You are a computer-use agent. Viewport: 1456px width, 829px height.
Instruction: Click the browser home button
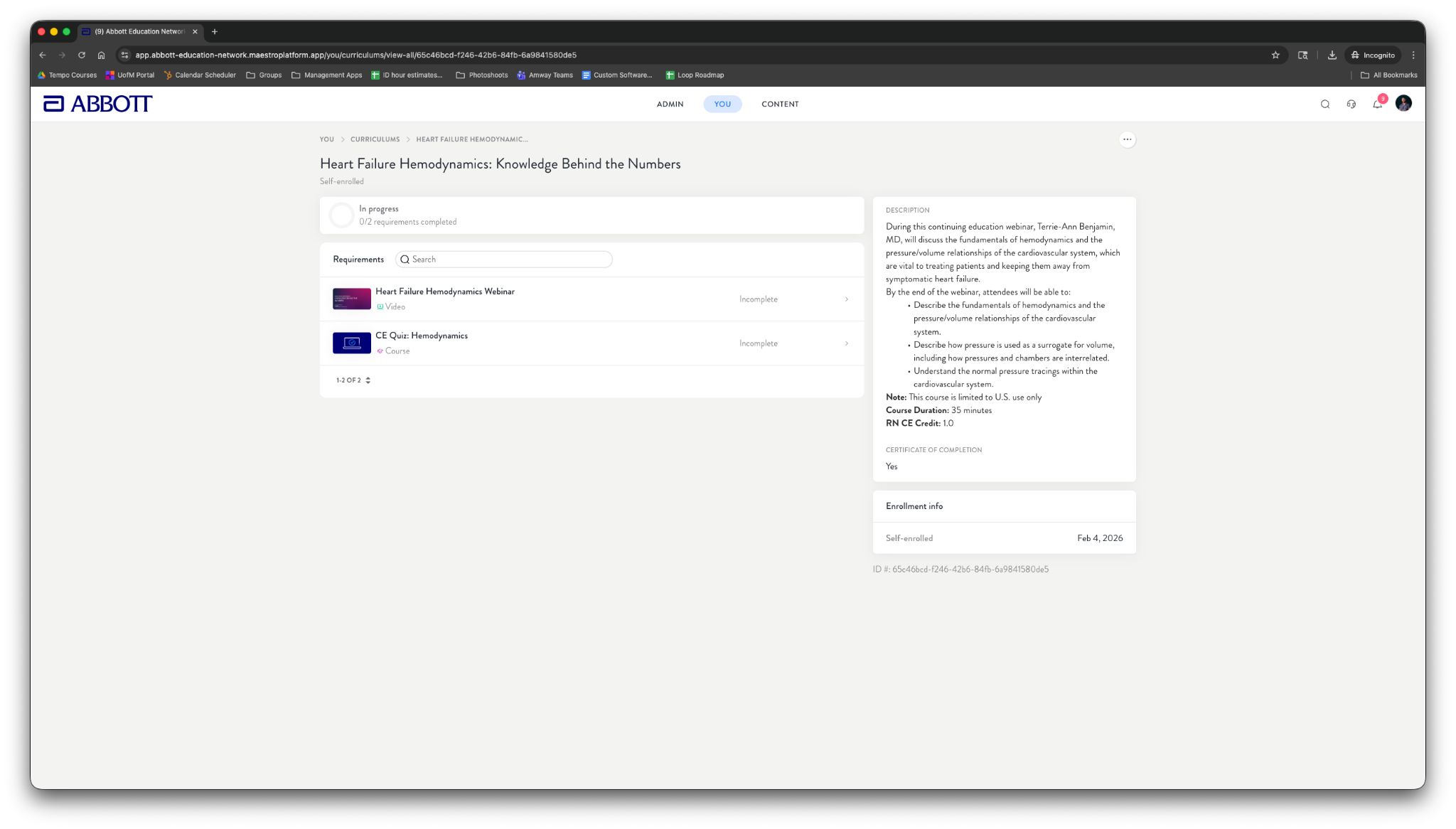pos(101,55)
